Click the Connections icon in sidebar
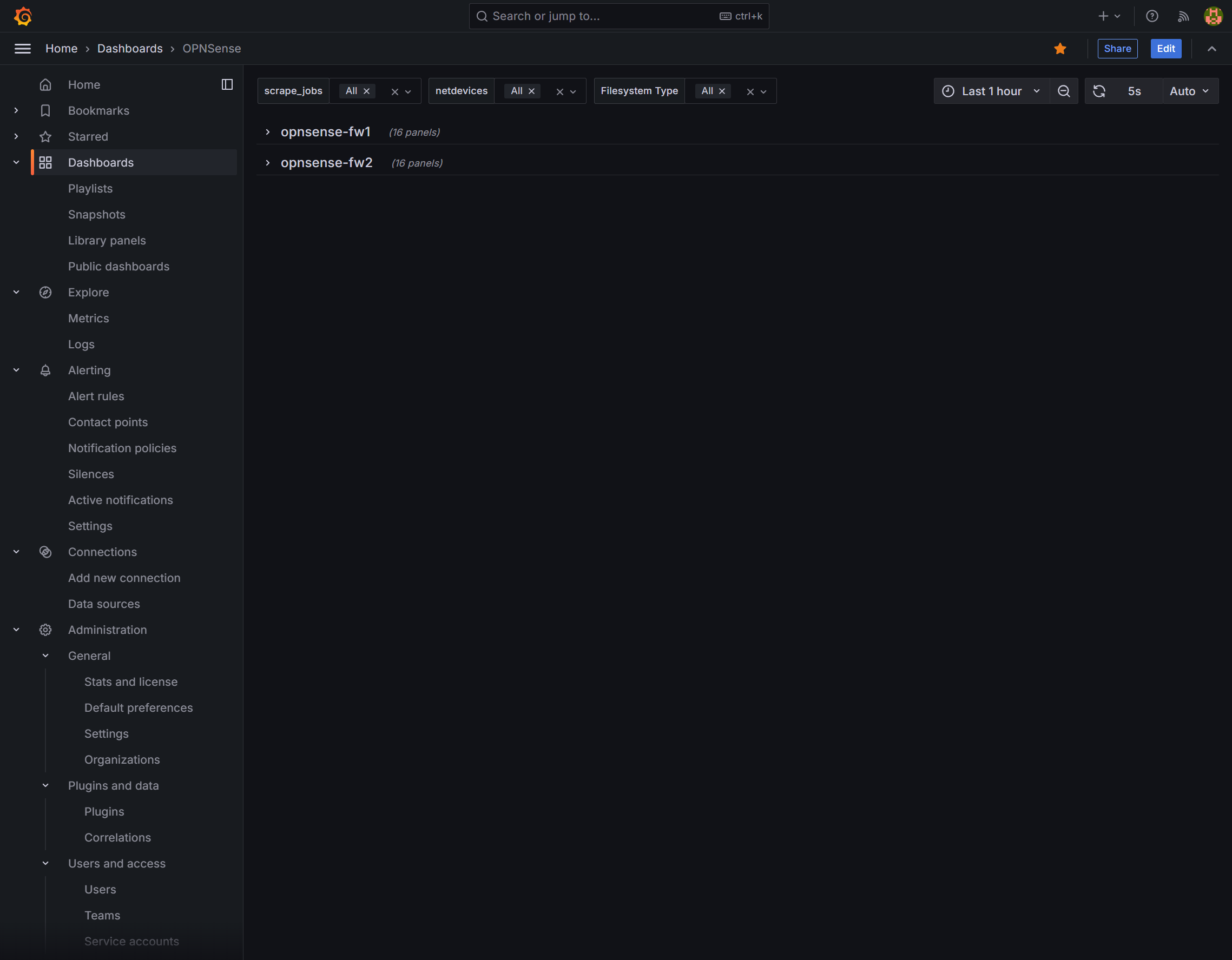The image size is (1232, 960). [45, 552]
